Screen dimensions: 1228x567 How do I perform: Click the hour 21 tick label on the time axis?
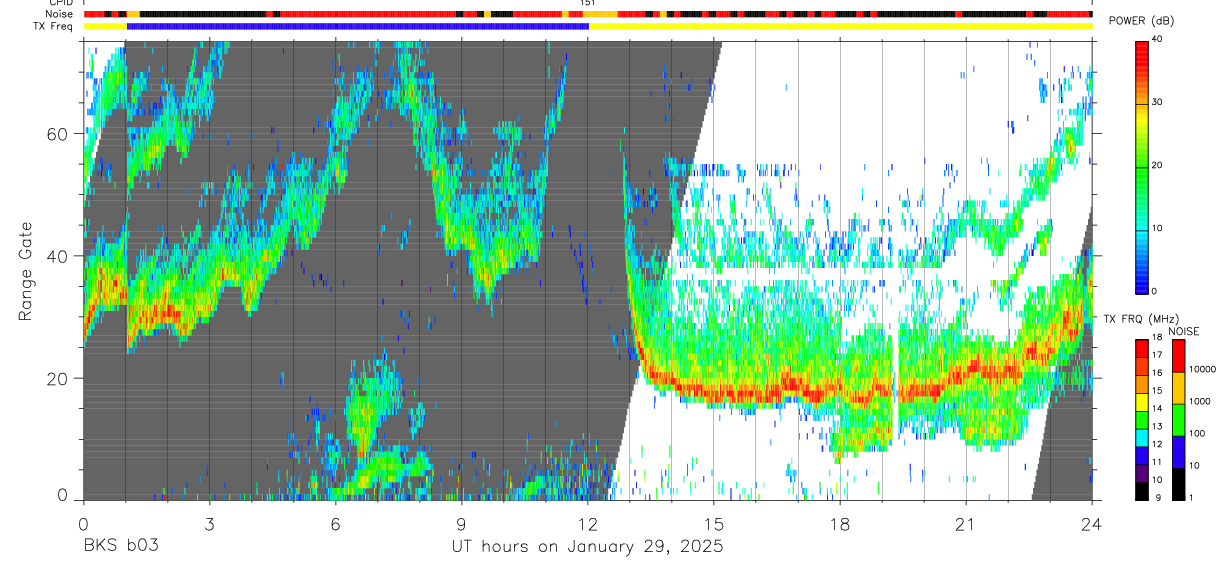pyautogui.click(x=965, y=523)
